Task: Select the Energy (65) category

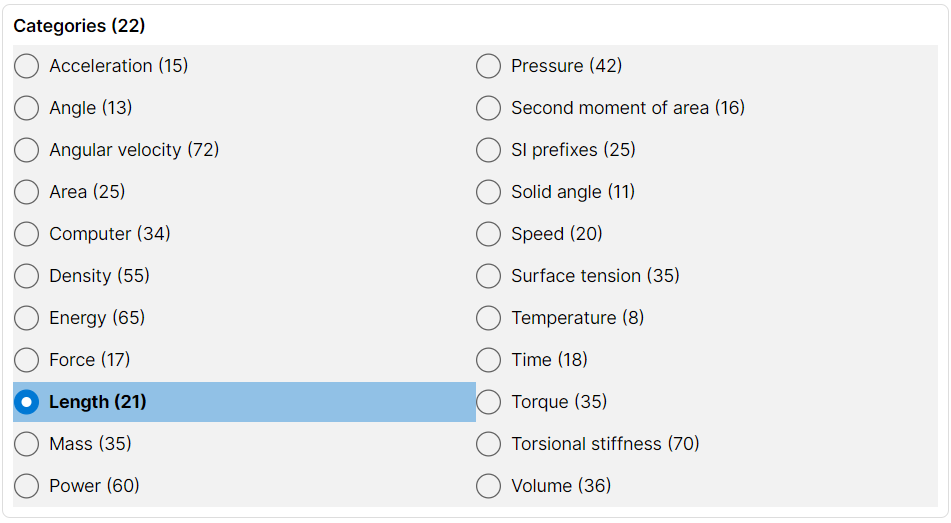Action: pos(27,318)
